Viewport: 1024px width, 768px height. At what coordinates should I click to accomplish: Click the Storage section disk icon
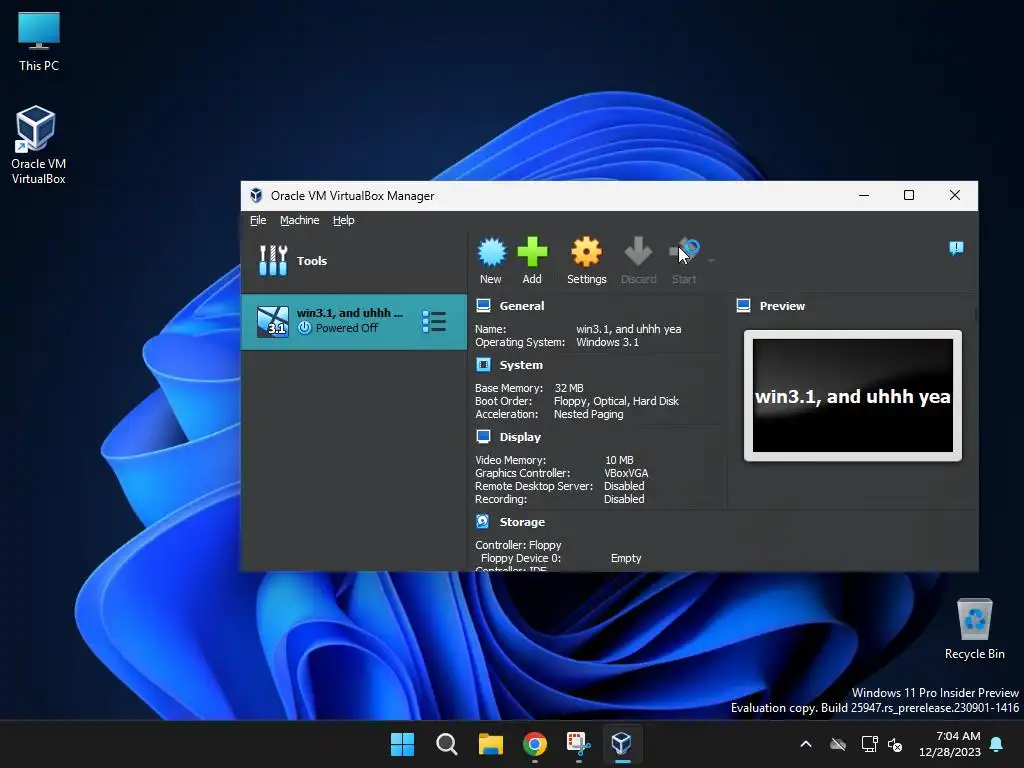(x=483, y=521)
